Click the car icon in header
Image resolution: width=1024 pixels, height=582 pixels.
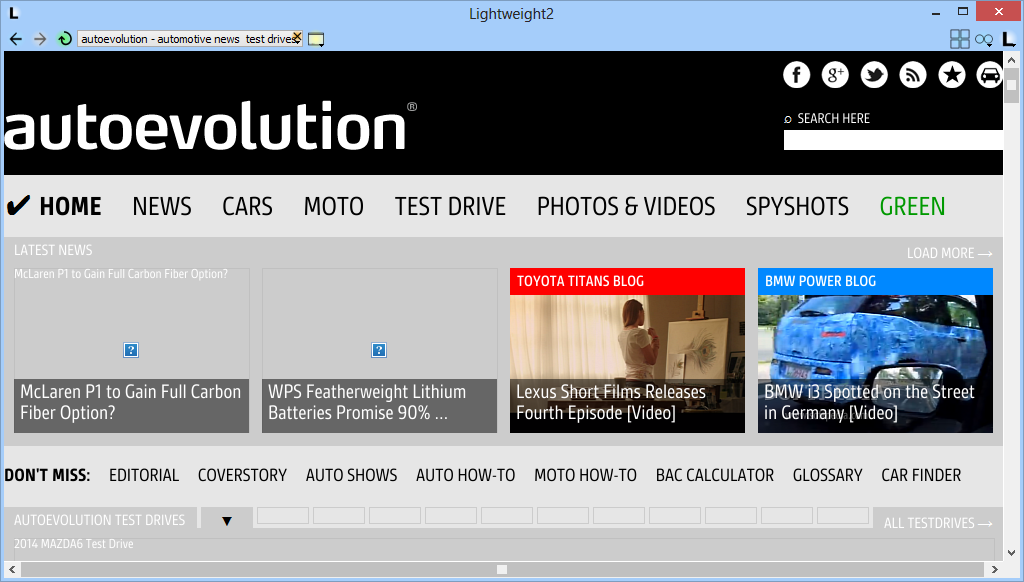point(989,75)
